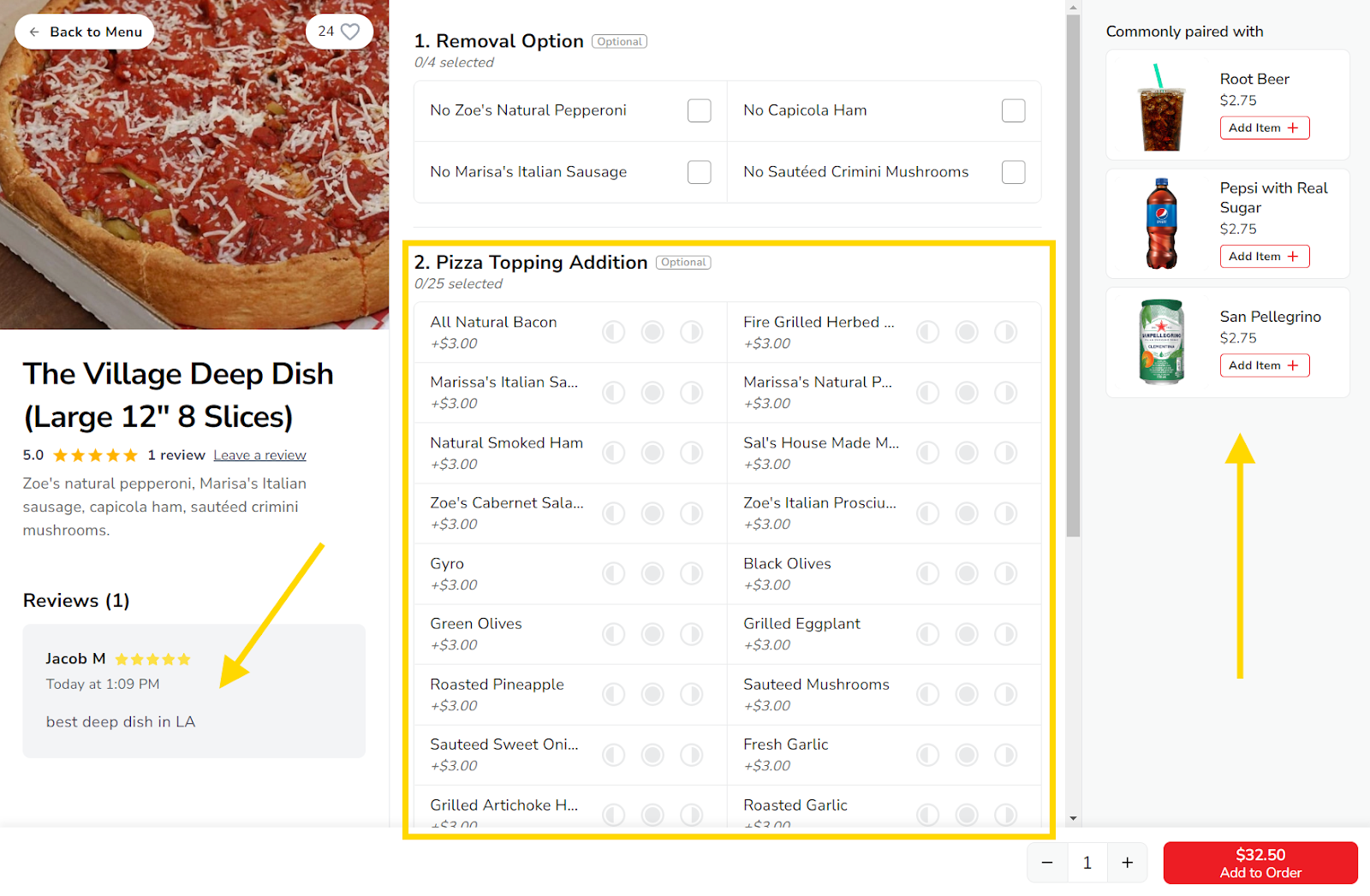The width and height of the screenshot is (1370, 896).
Task: Click Back to Menu button
Action: pyautogui.click(x=85, y=32)
